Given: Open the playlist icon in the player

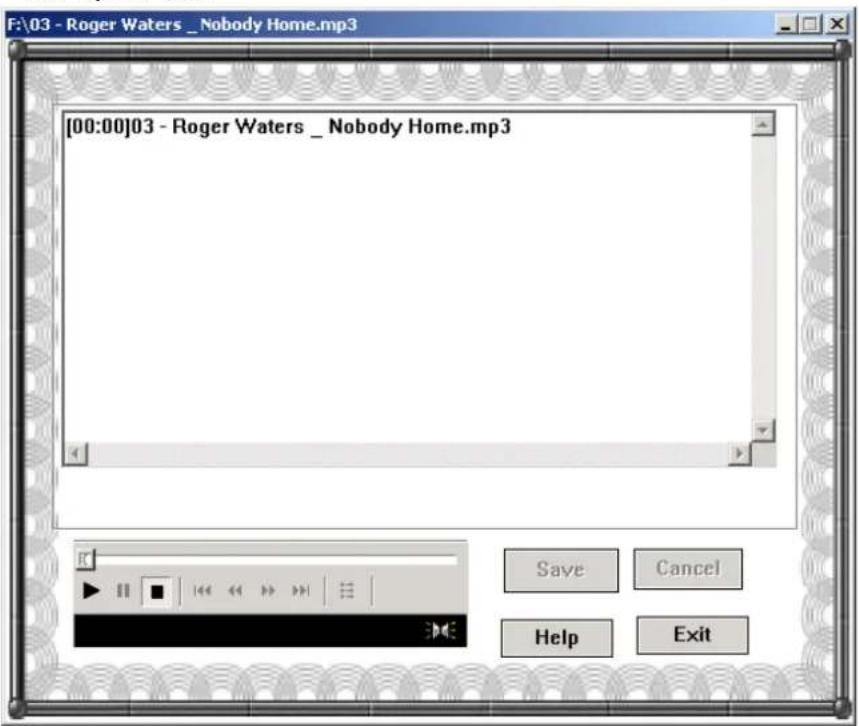Looking at the screenshot, I should [x=347, y=591].
